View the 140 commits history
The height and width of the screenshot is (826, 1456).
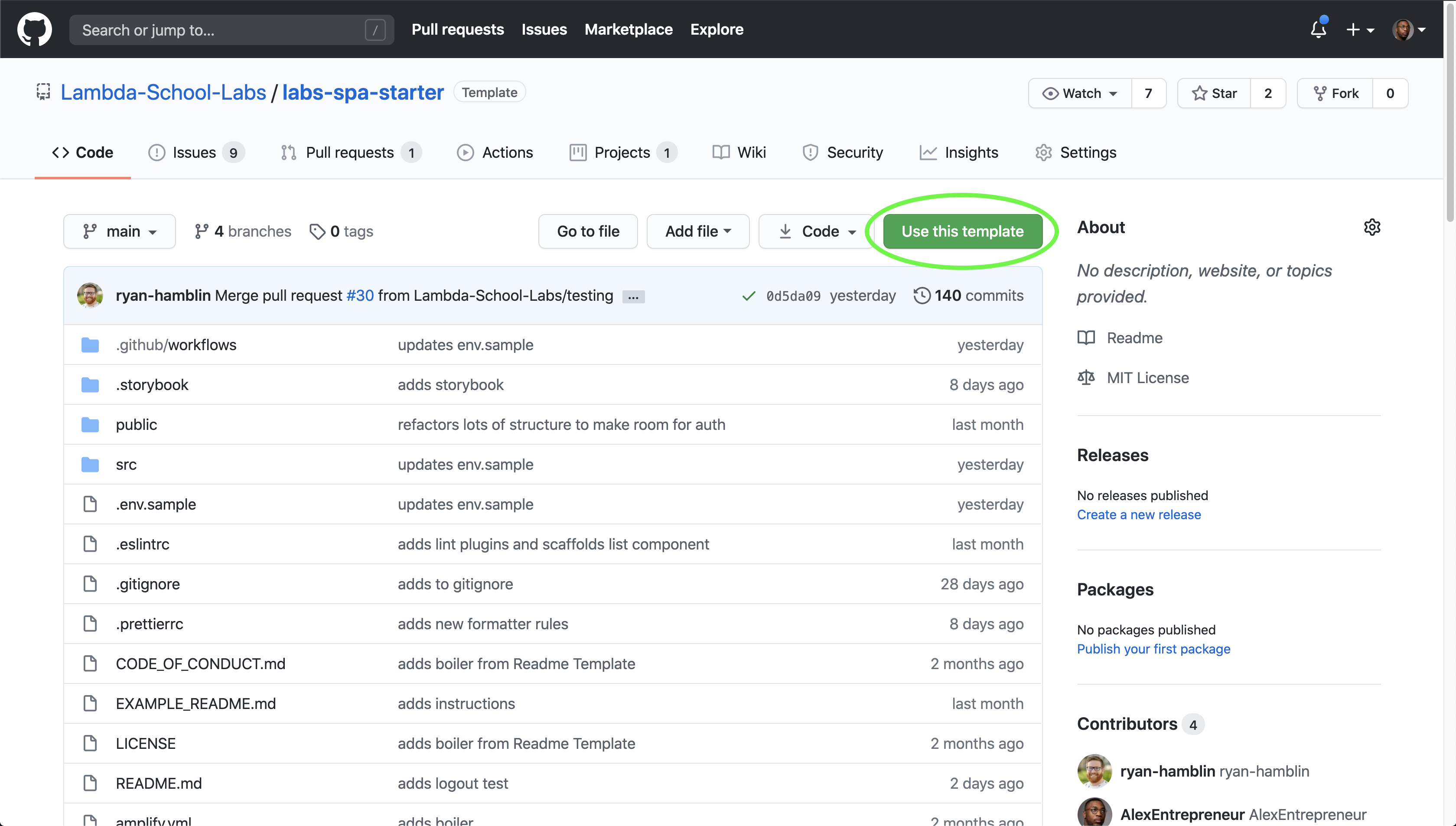pyautogui.click(x=969, y=296)
